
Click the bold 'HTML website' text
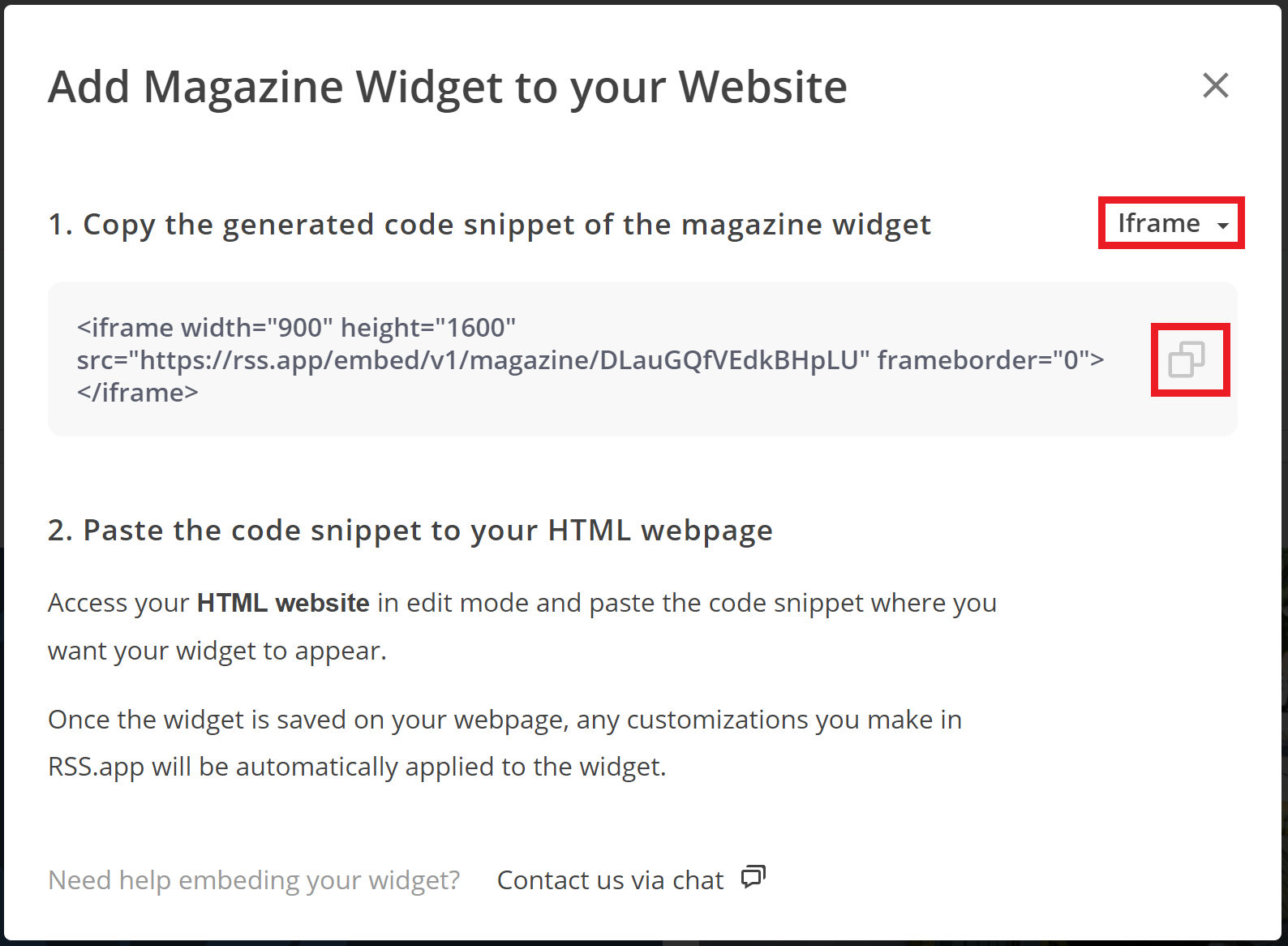[283, 603]
